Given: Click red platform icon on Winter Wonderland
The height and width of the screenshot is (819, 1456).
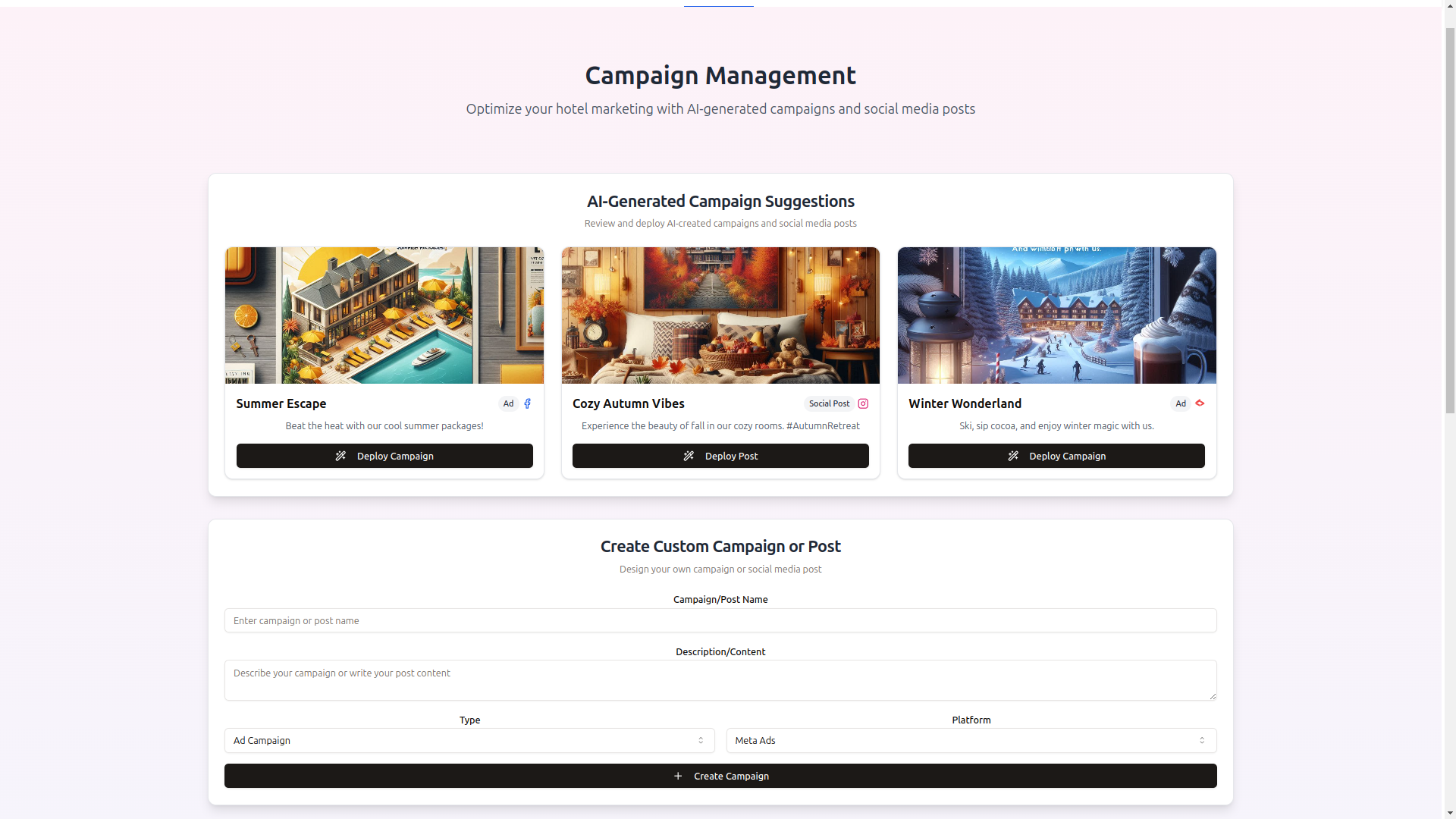Looking at the screenshot, I should [1200, 403].
